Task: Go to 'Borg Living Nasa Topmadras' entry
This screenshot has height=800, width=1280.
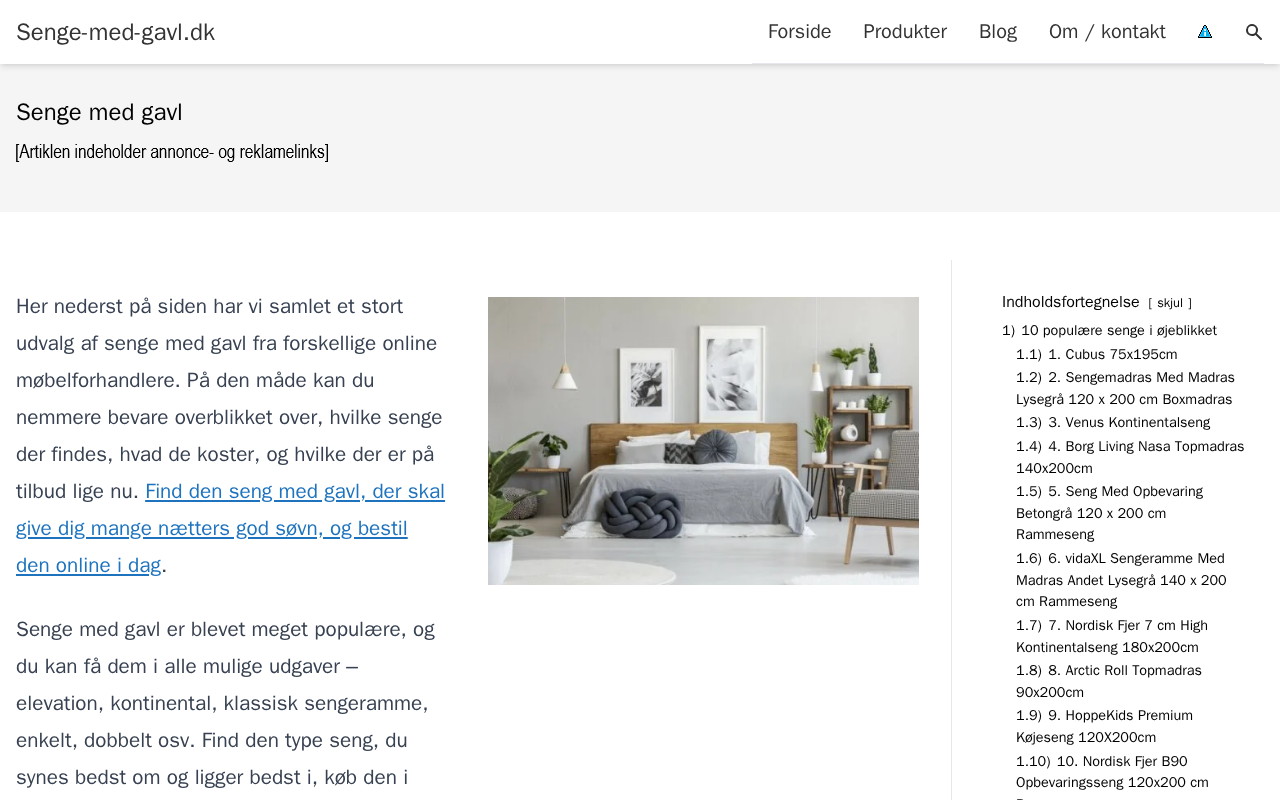Action: tap(1130, 457)
